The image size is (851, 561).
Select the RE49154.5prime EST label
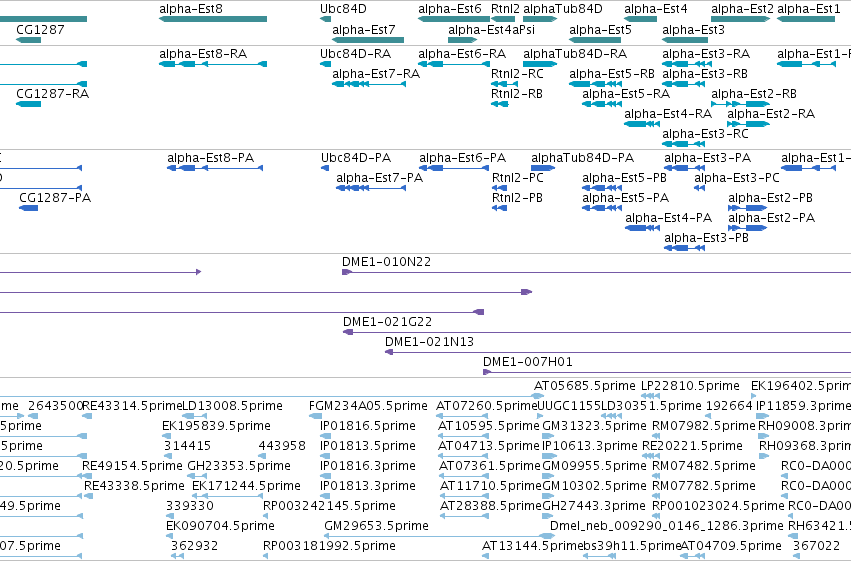[132, 466]
